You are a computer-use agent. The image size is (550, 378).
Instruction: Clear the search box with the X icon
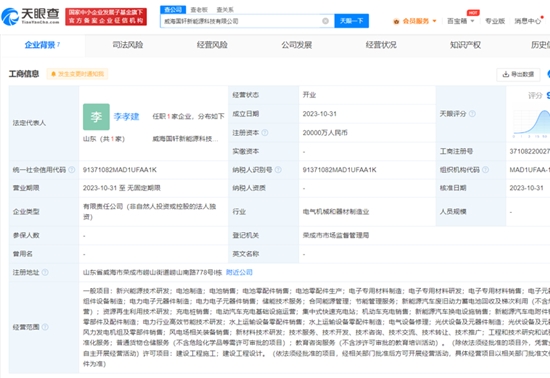pos(326,21)
